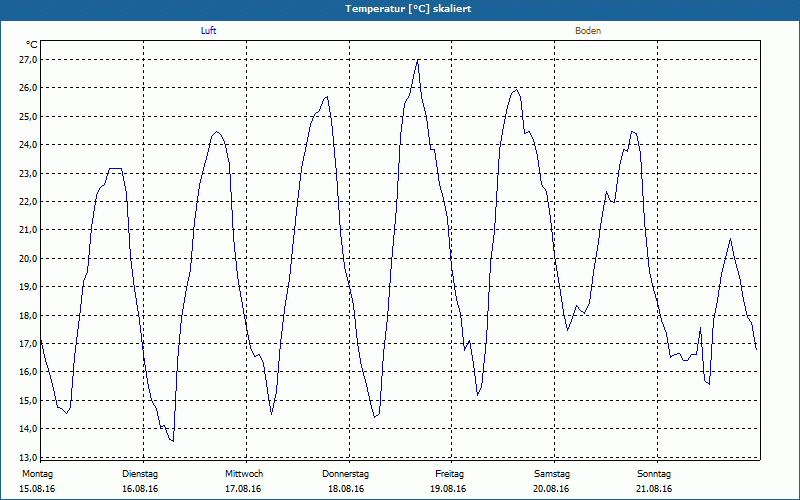The image size is (800, 500).
Task: Select the 27,0 axis value
Action: 29,60
